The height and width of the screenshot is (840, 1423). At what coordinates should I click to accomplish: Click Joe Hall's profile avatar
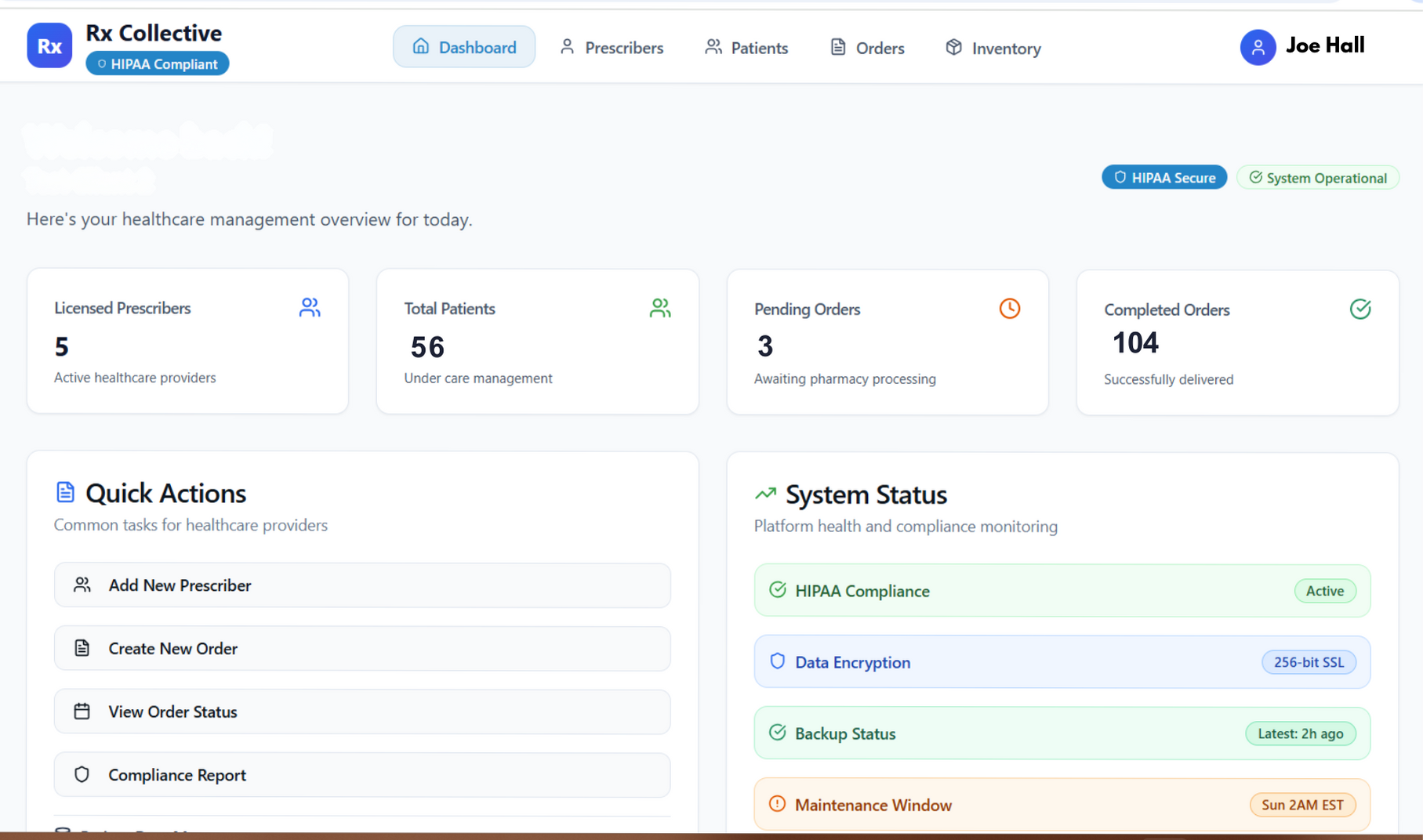1258,48
